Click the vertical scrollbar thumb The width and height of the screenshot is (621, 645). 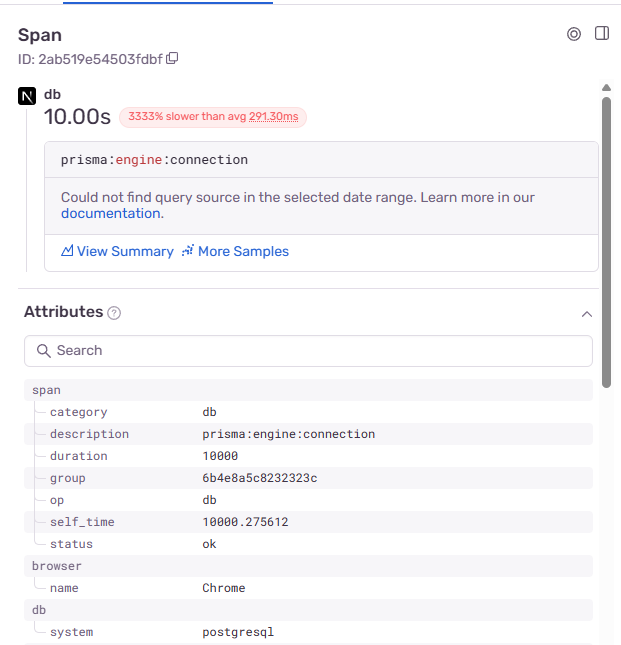tap(606, 240)
